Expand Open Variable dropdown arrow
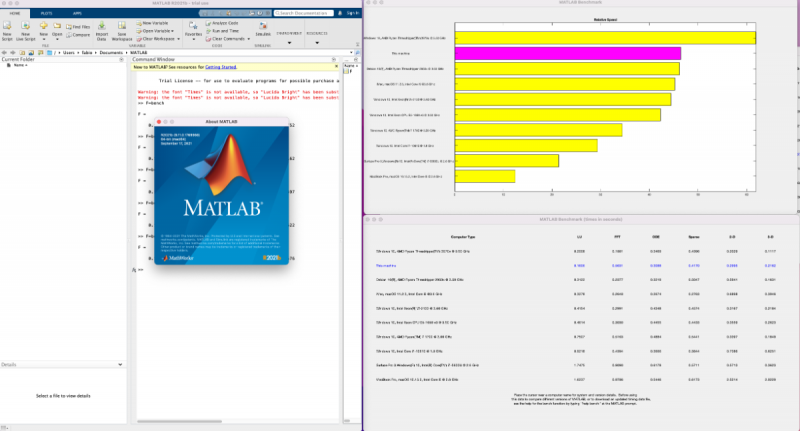 [172, 31]
